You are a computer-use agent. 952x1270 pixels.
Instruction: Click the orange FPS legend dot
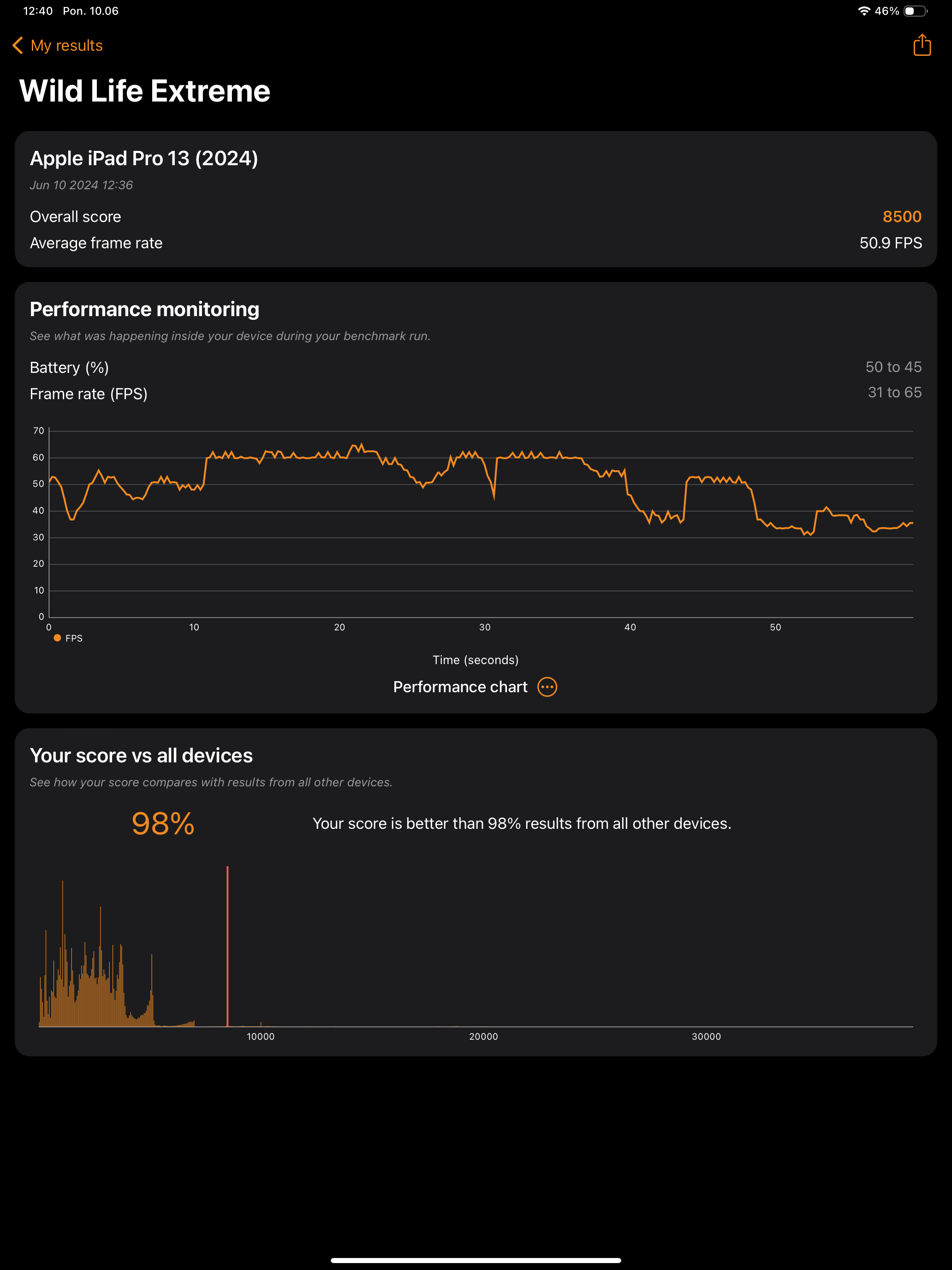pyautogui.click(x=57, y=638)
